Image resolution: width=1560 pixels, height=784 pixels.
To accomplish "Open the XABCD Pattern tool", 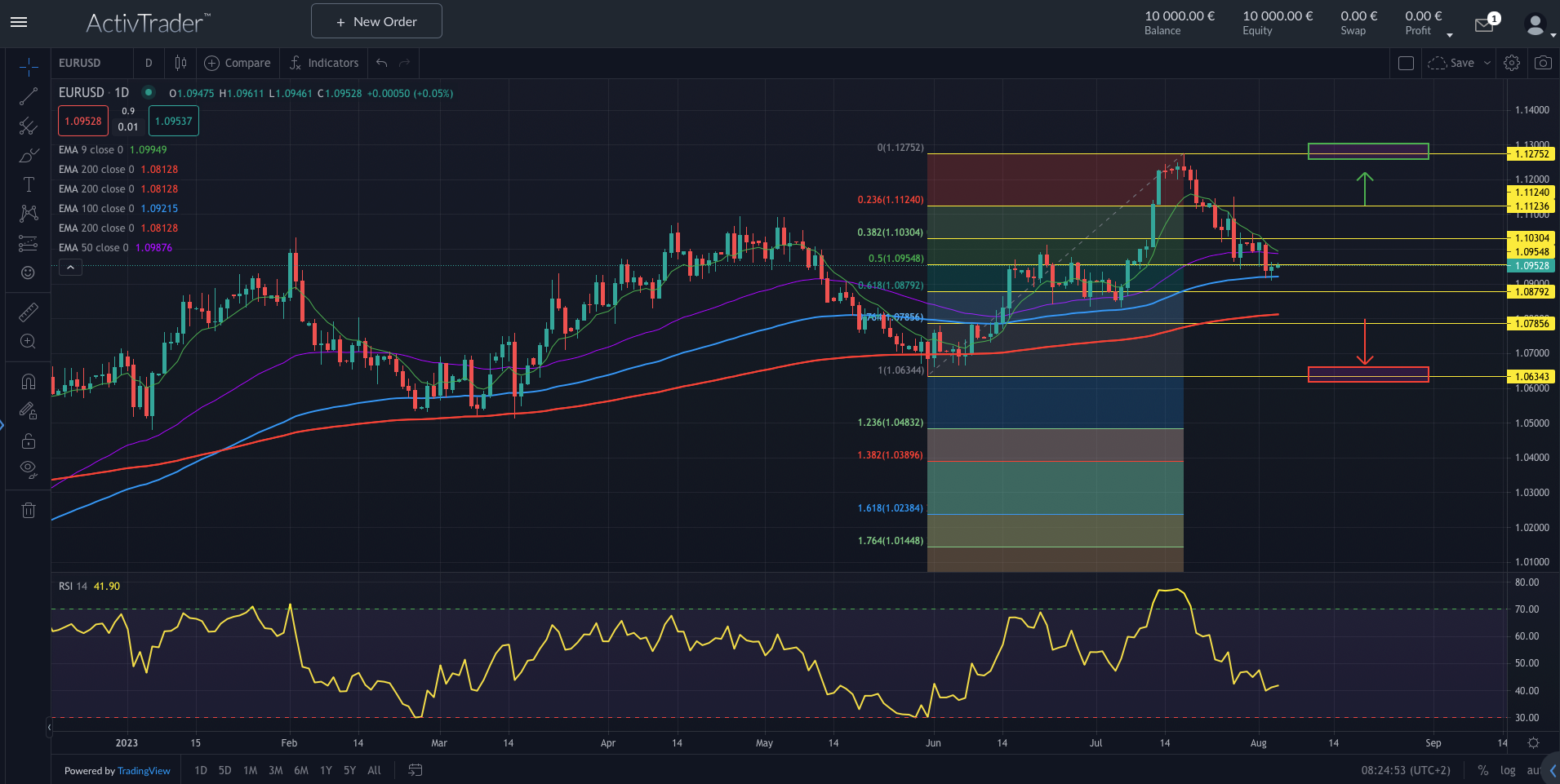I will 29,213.
